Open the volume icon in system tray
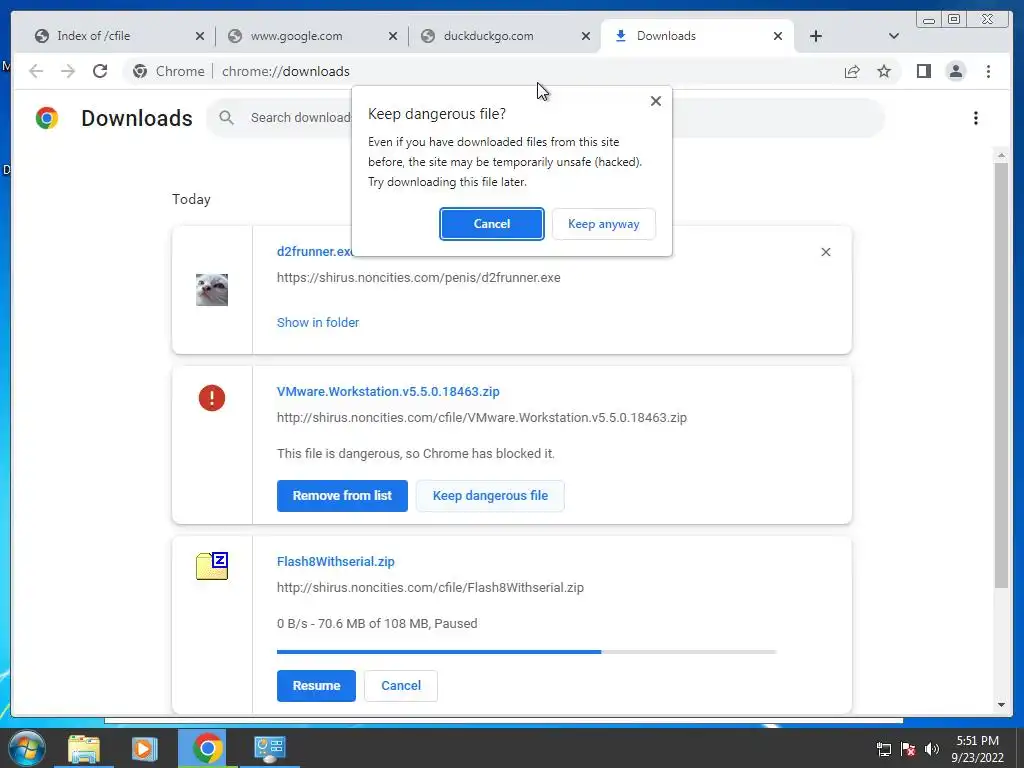 [x=932, y=749]
